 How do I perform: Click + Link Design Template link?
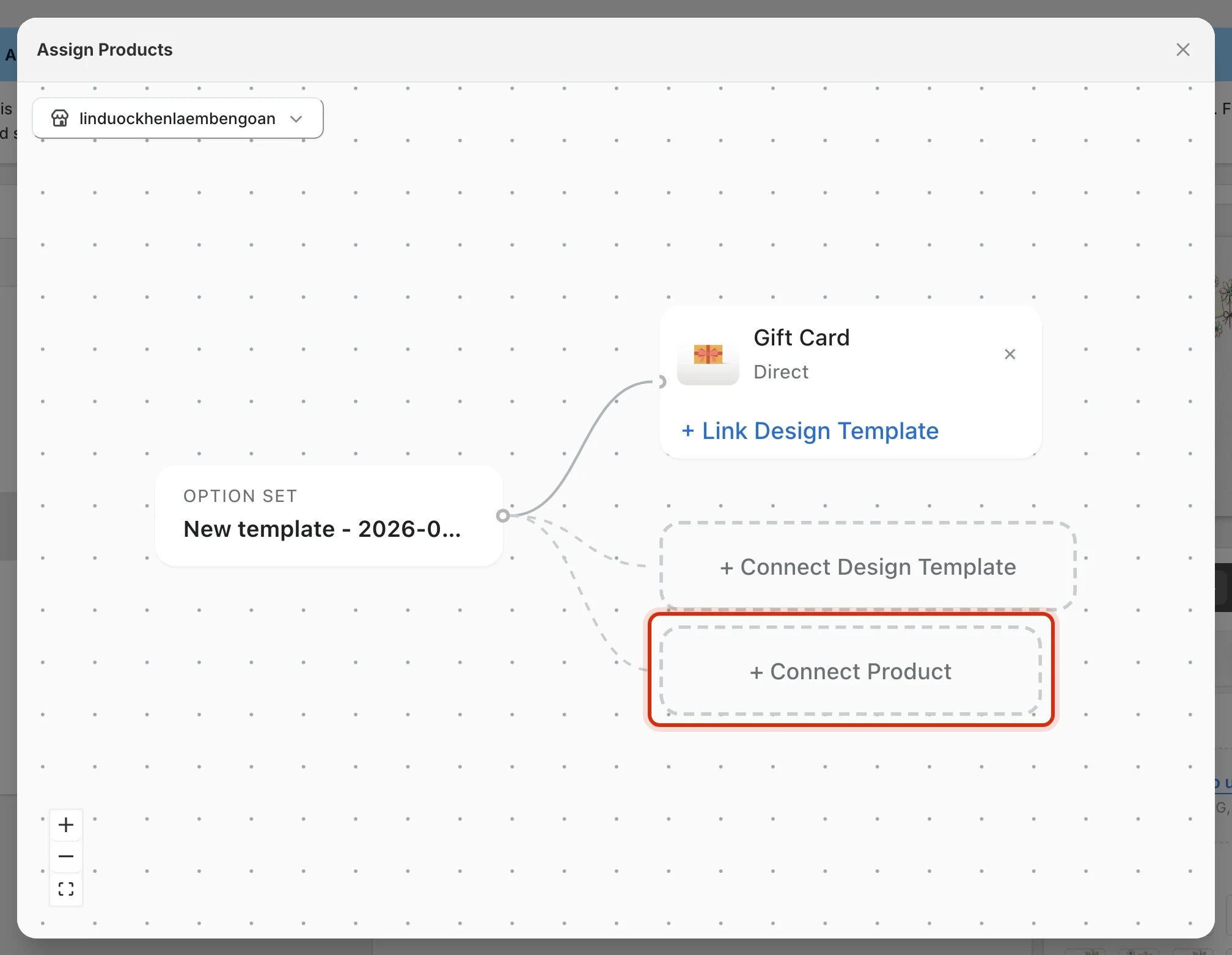click(810, 431)
